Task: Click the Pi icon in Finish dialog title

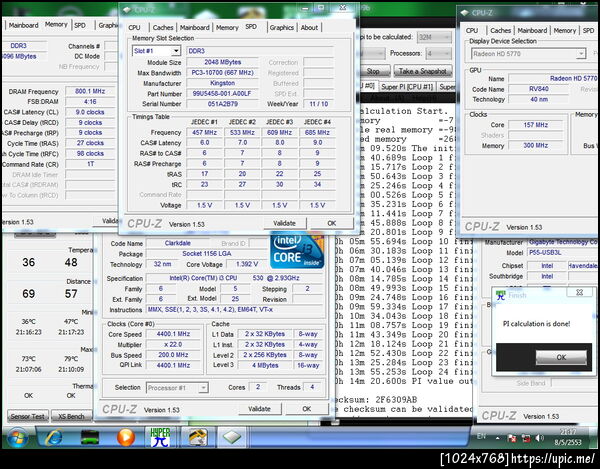Action: 501,295
